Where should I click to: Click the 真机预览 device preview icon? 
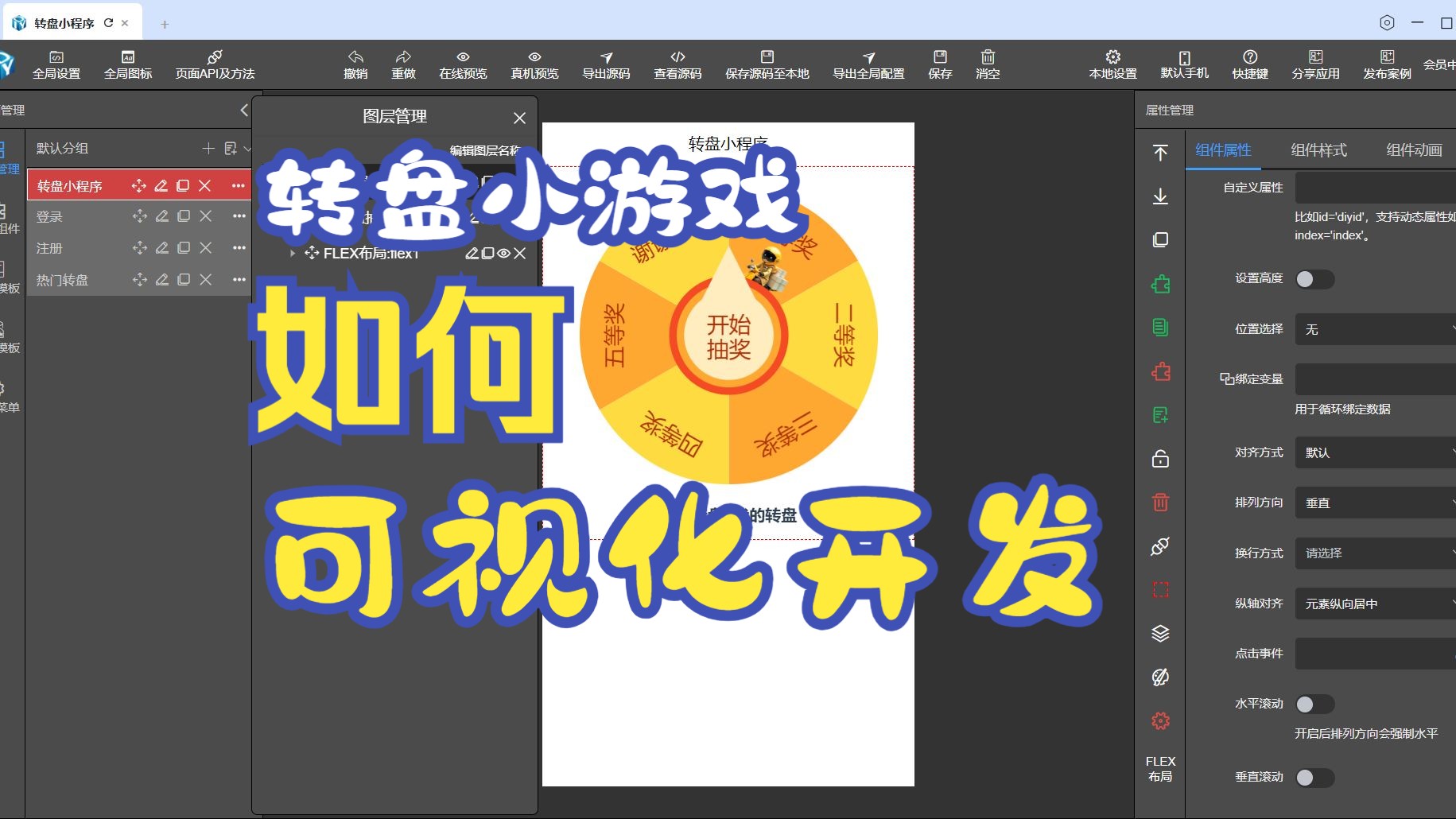pyautogui.click(x=534, y=64)
